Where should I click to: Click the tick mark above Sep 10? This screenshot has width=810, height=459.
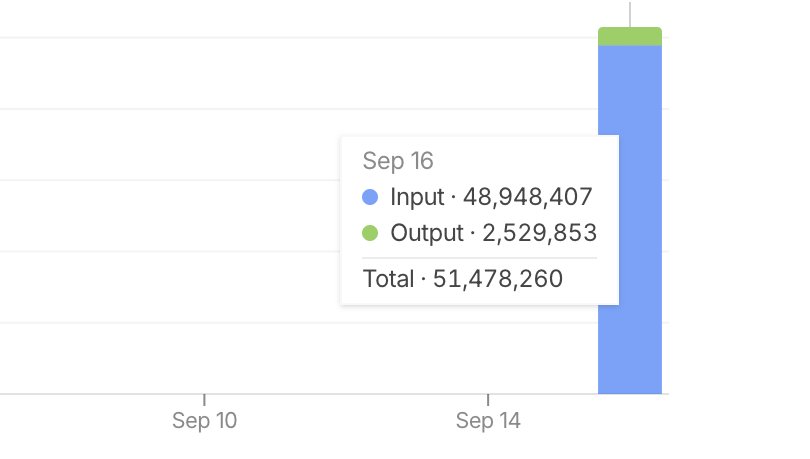click(205, 400)
